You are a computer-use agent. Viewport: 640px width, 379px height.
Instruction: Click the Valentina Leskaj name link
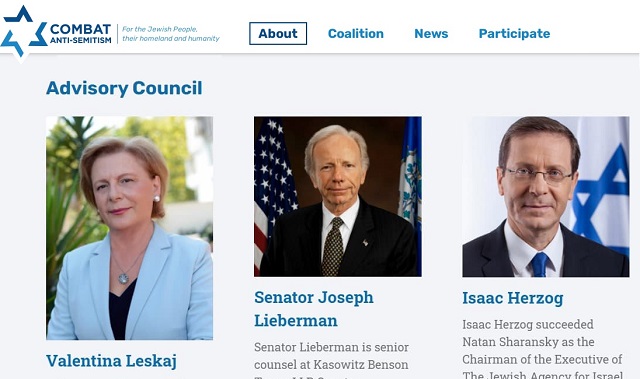click(111, 361)
